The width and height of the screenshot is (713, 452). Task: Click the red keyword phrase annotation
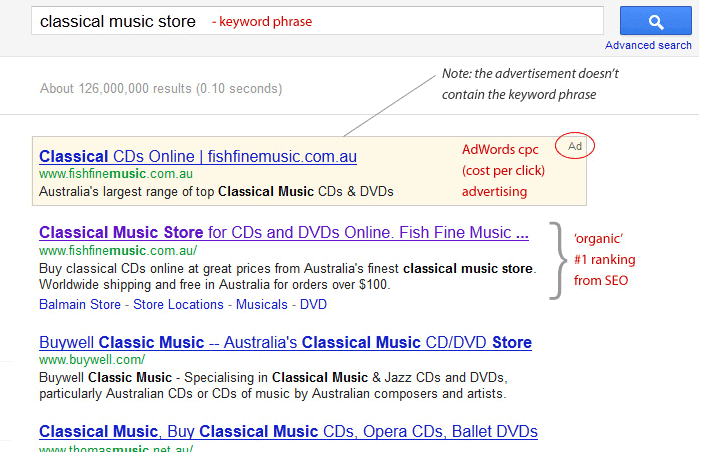[x=262, y=21]
